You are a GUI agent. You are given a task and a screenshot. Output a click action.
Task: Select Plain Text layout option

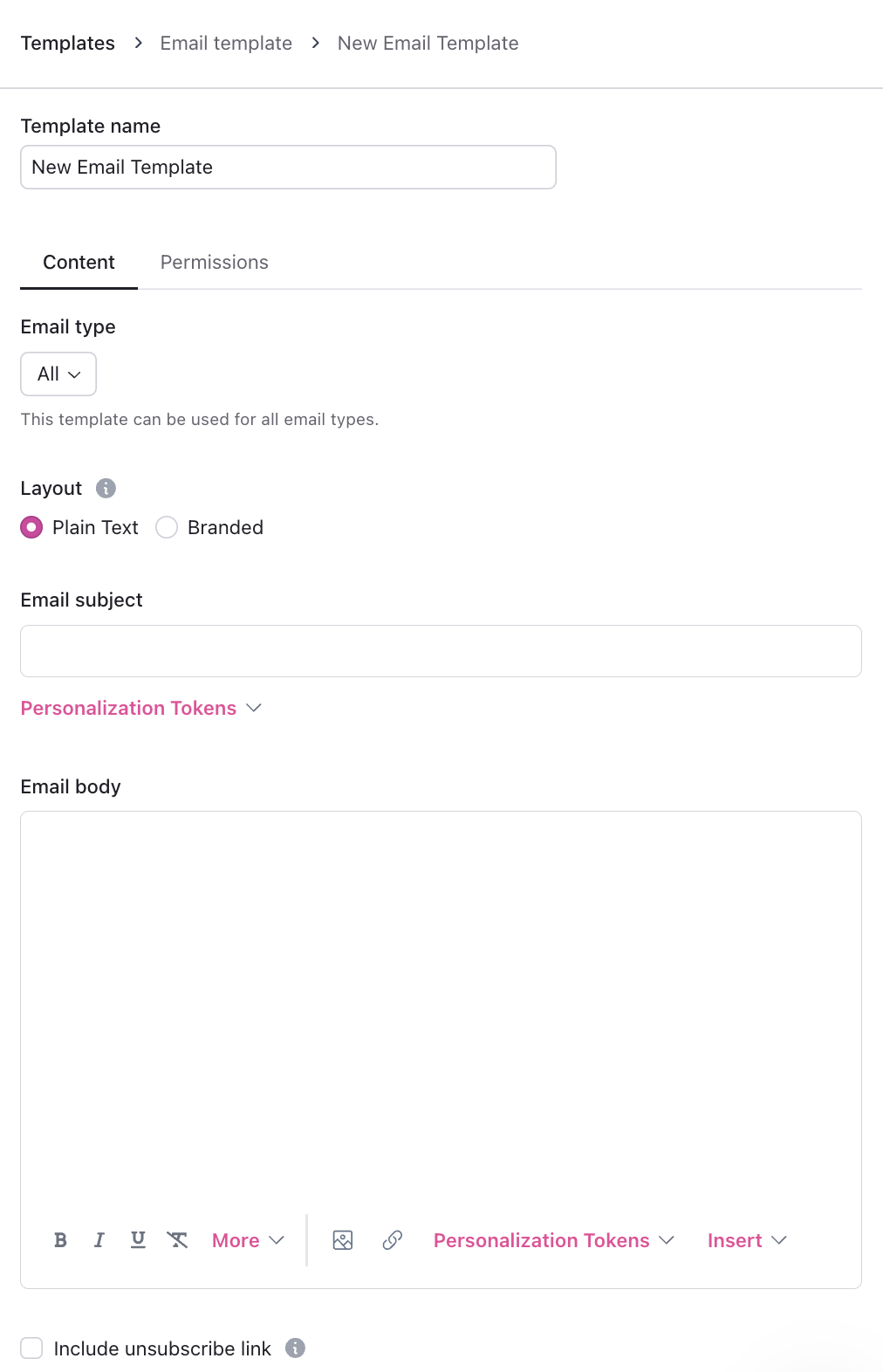coord(32,527)
